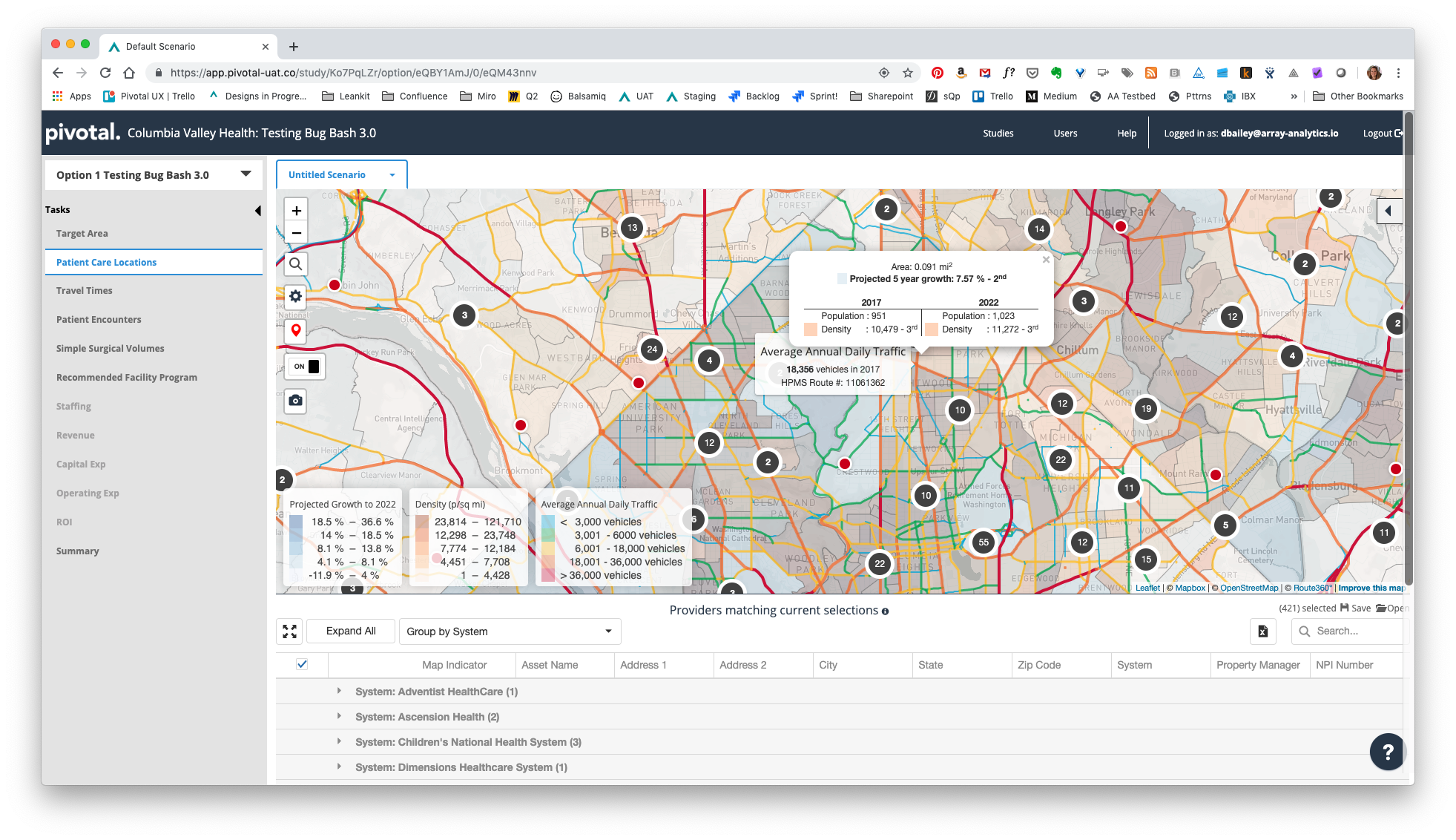The image size is (1456, 840).
Task: Click the Leaflet attribution link
Action: click(x=1147, y=588)
